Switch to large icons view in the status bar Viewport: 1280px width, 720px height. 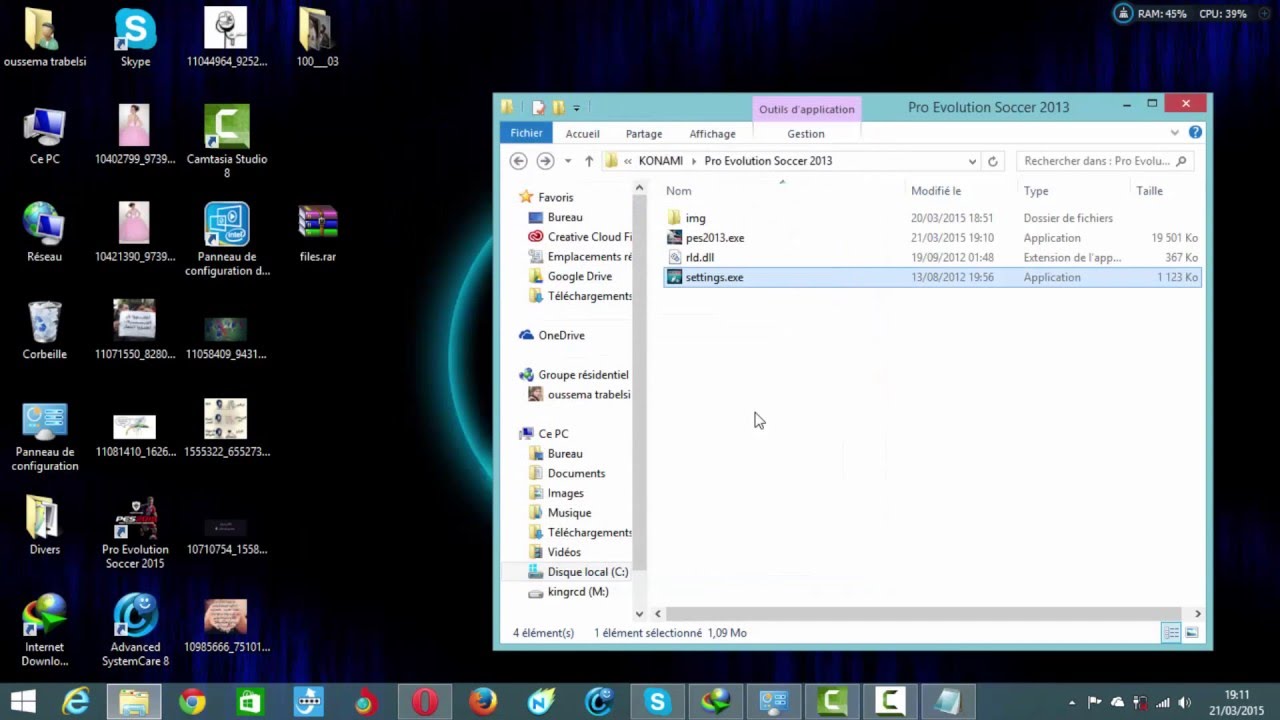click(1191, 633)
